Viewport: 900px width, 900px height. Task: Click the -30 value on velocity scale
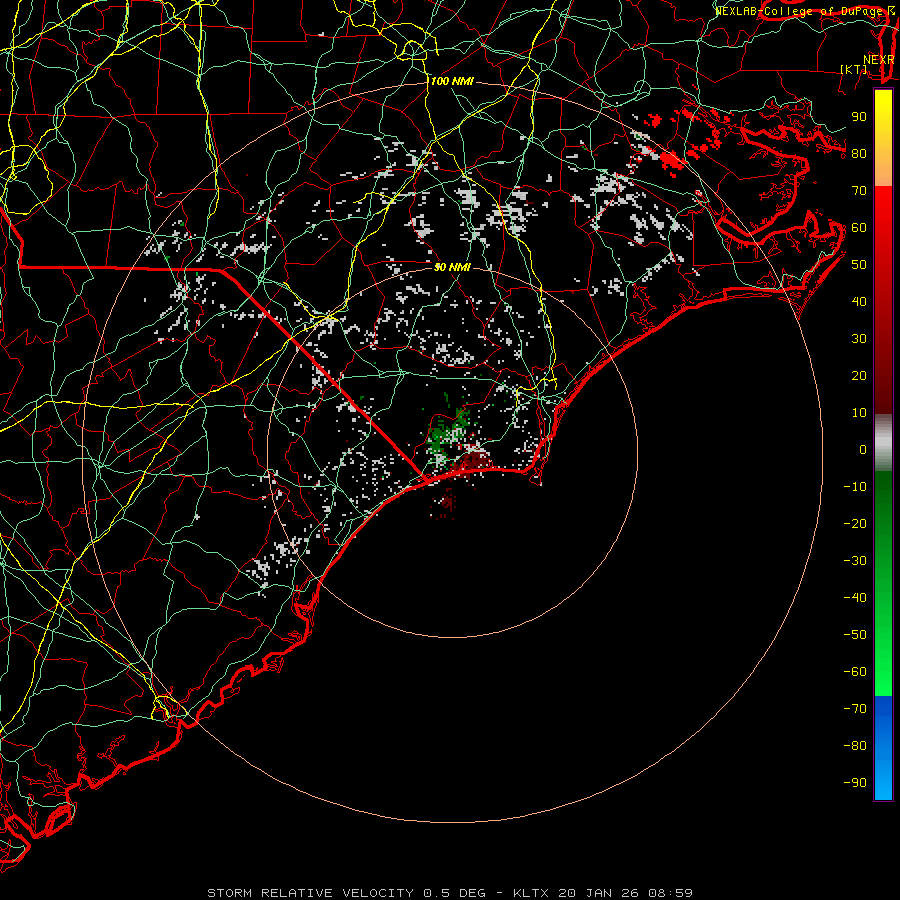point(855,561)
